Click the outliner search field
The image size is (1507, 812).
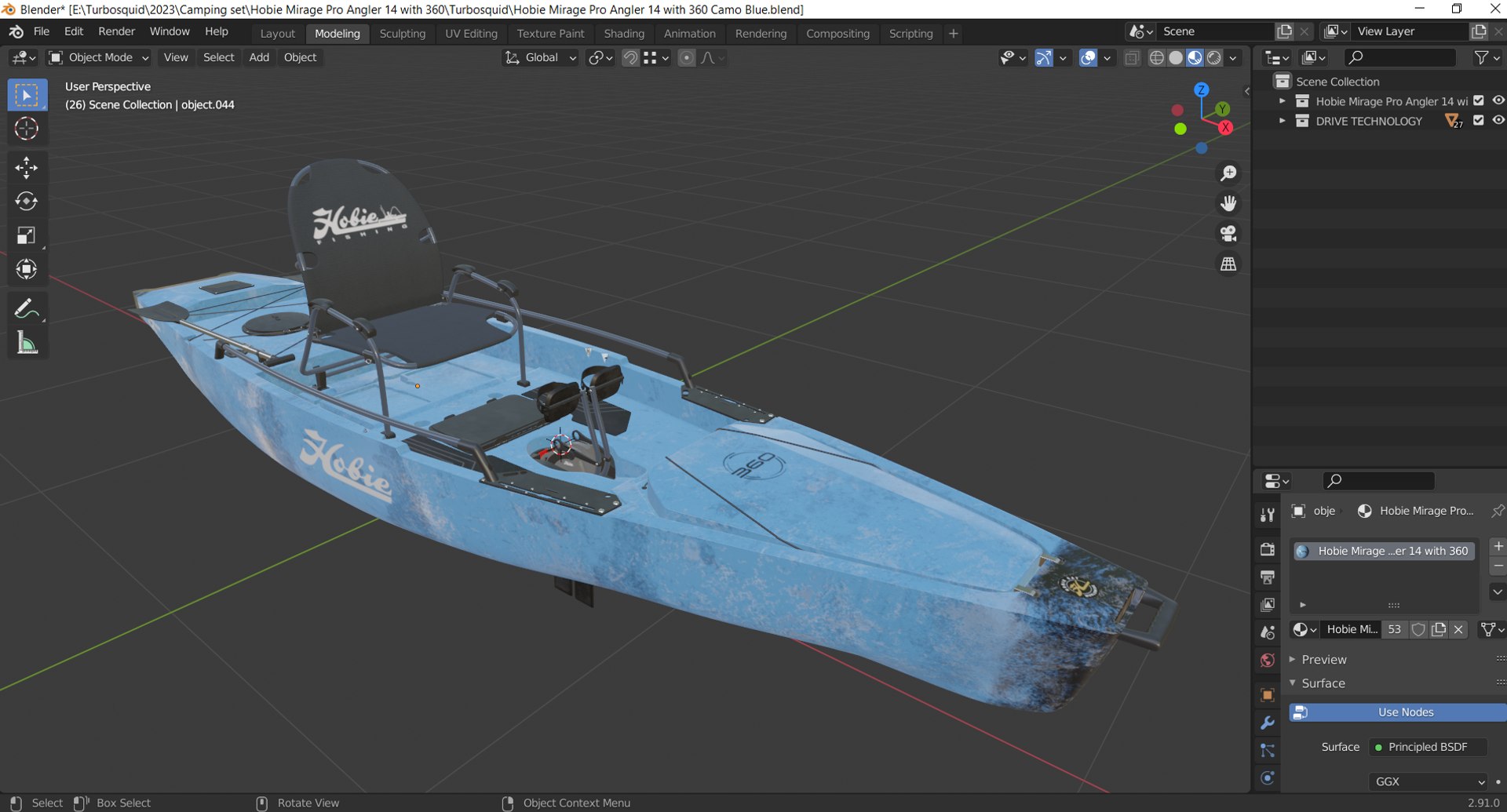[x=1401, y=57]
